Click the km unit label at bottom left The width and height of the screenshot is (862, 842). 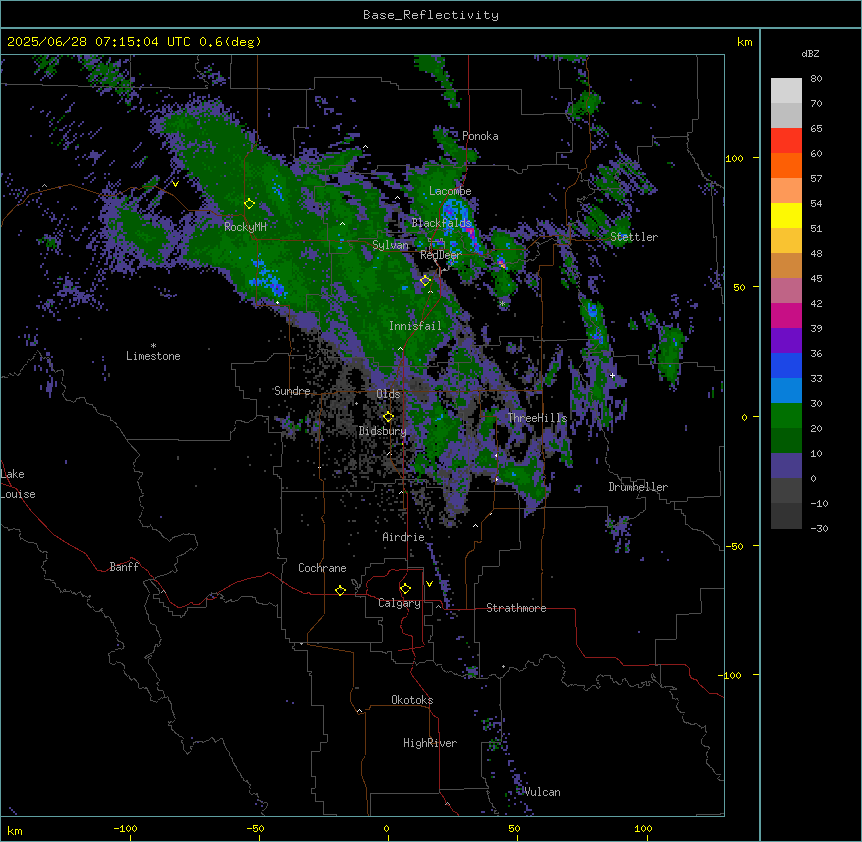tap(15, 830)
